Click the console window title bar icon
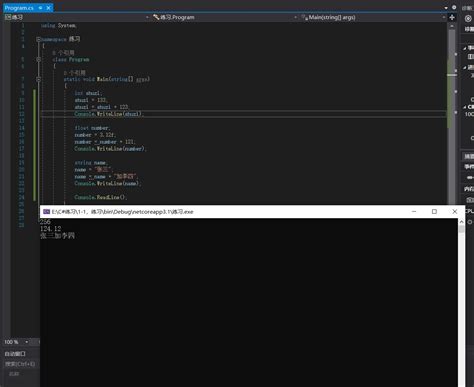 click(46, 212)
